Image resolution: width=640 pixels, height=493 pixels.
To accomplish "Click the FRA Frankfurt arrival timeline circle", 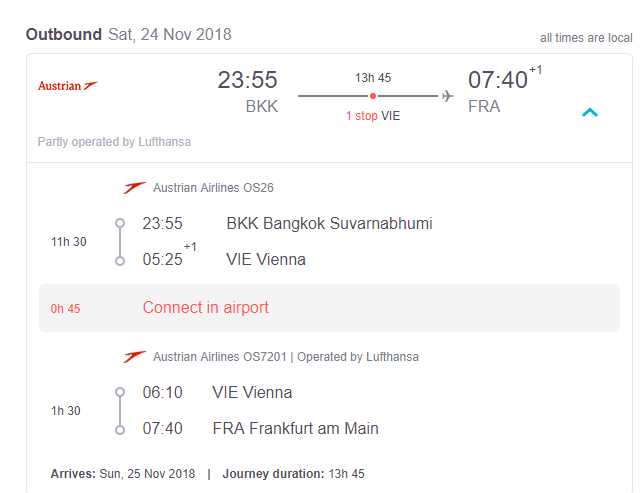I will click(120, 429).
